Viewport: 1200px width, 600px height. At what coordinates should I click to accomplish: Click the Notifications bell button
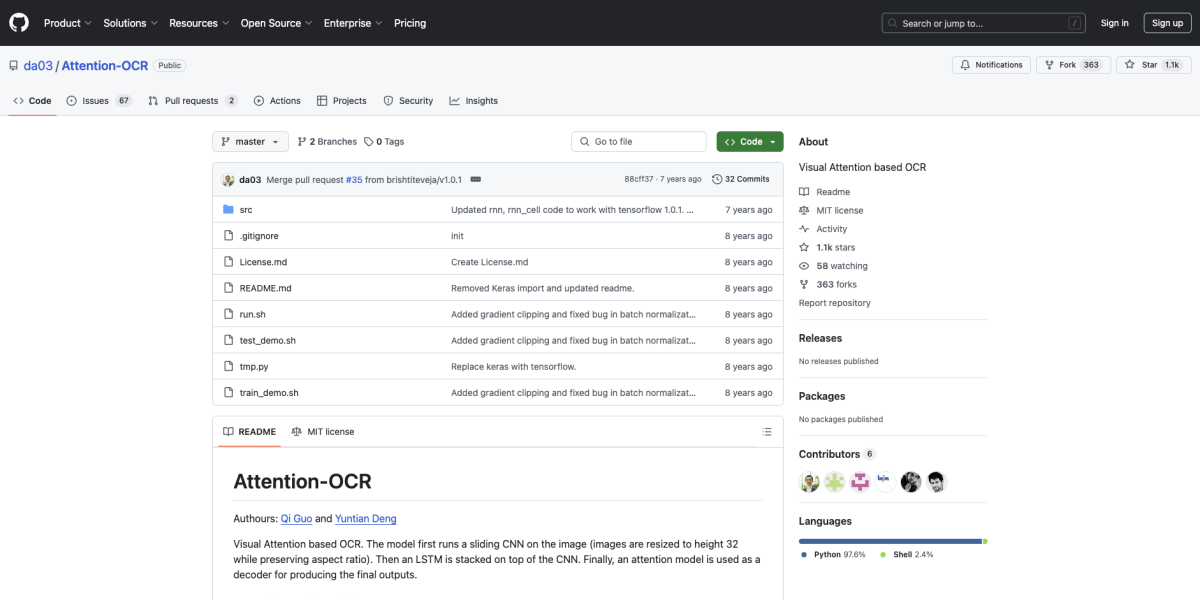tap(991, 65)
